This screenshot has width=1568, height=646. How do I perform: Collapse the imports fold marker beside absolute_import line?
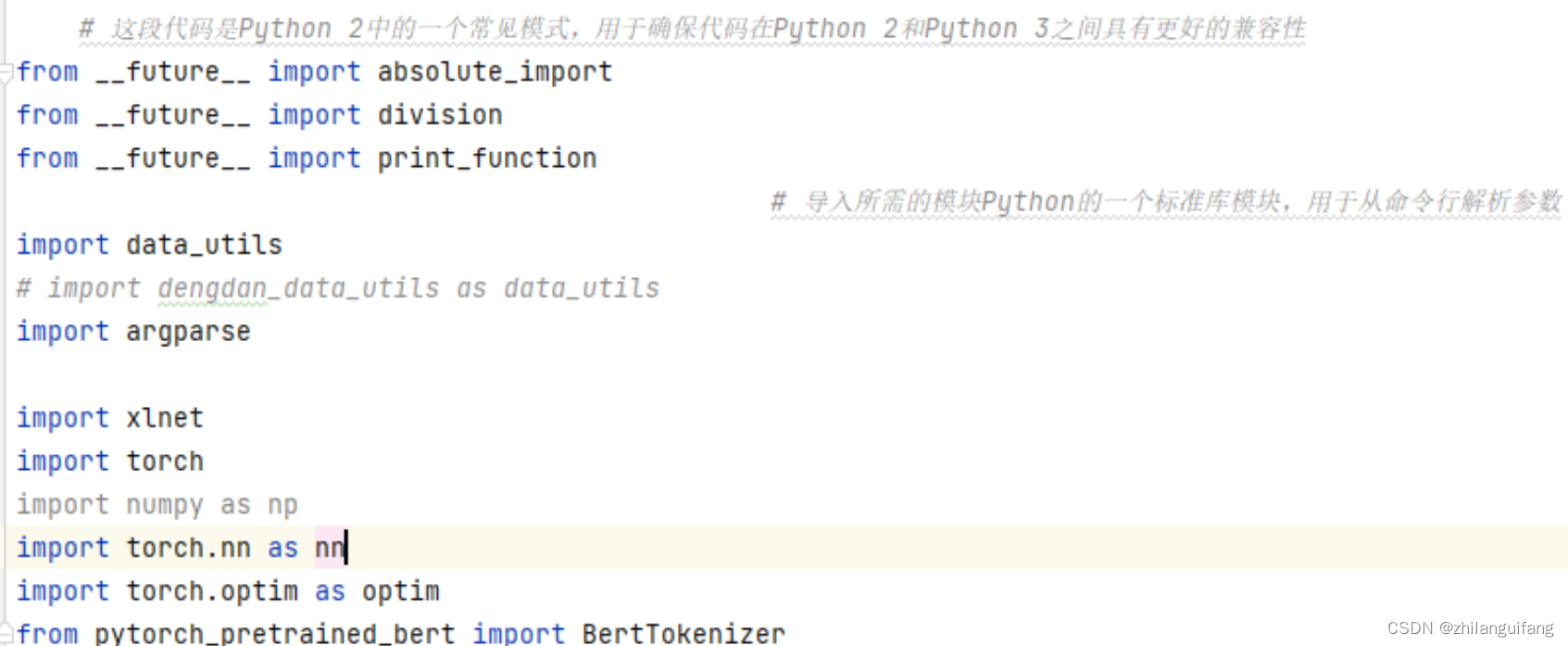(6, 72)
